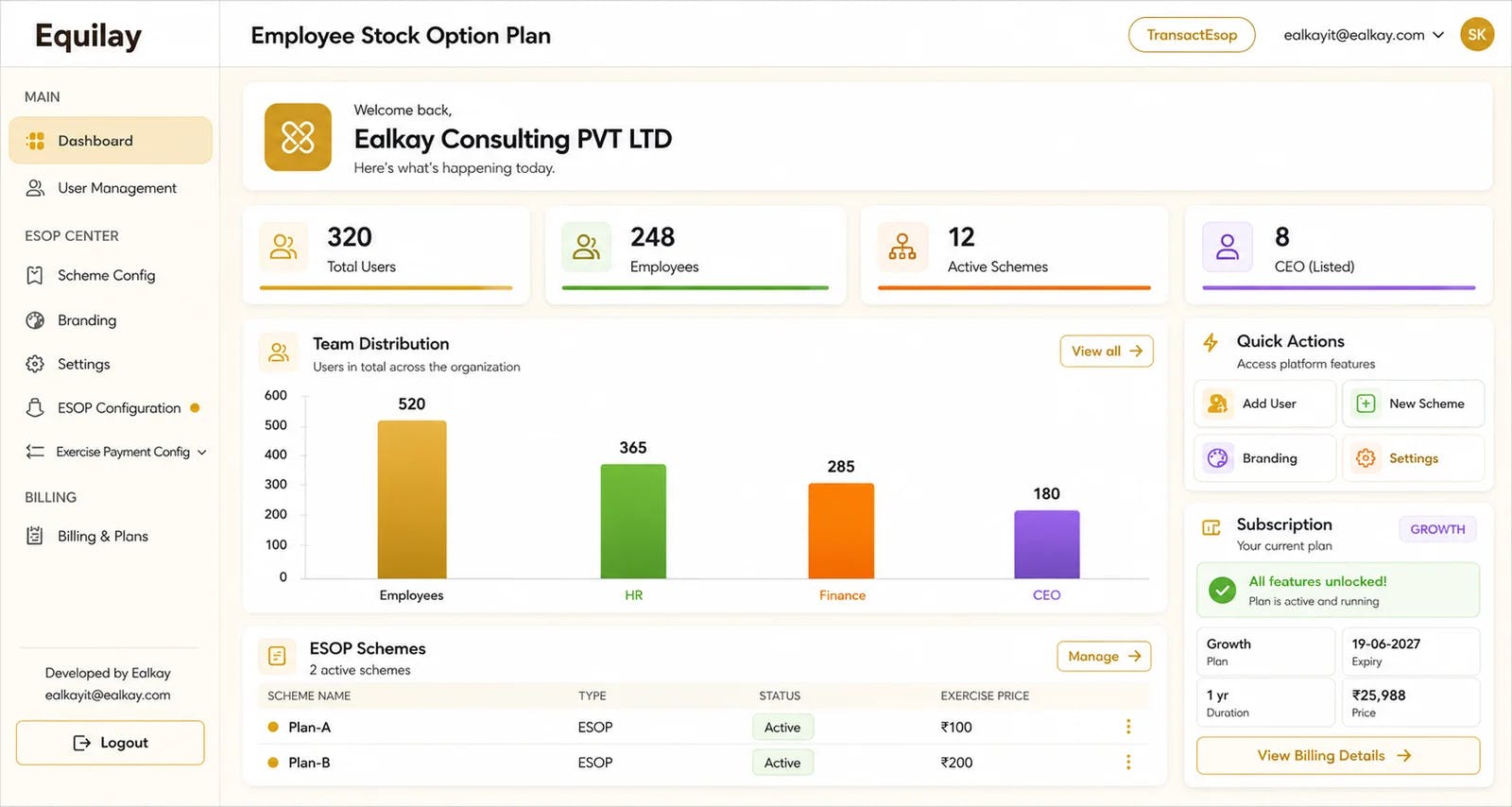Click View all in Team Distribution

1107,351
